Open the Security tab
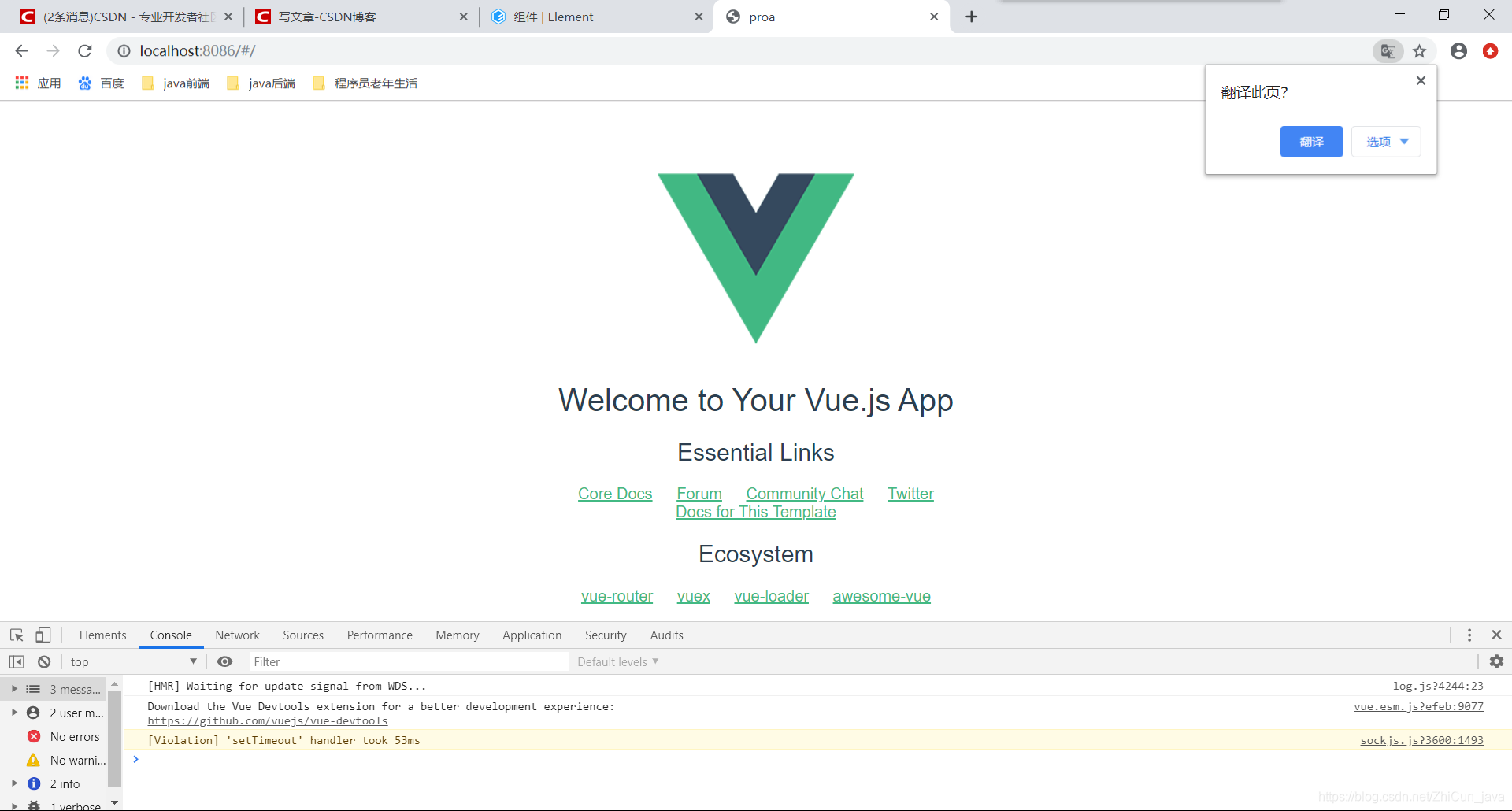 (606, 635)
